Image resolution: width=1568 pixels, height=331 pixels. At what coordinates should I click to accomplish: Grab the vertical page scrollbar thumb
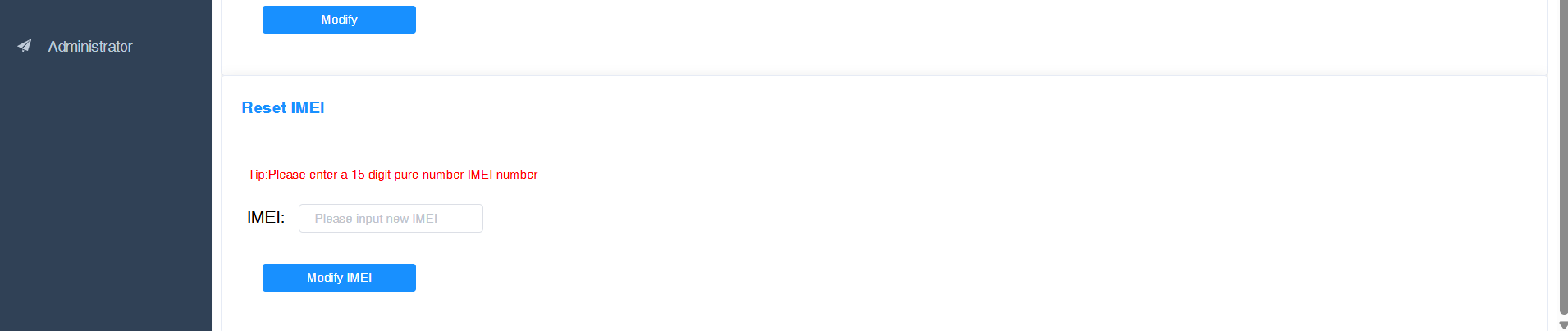(x=1562, y=156)
